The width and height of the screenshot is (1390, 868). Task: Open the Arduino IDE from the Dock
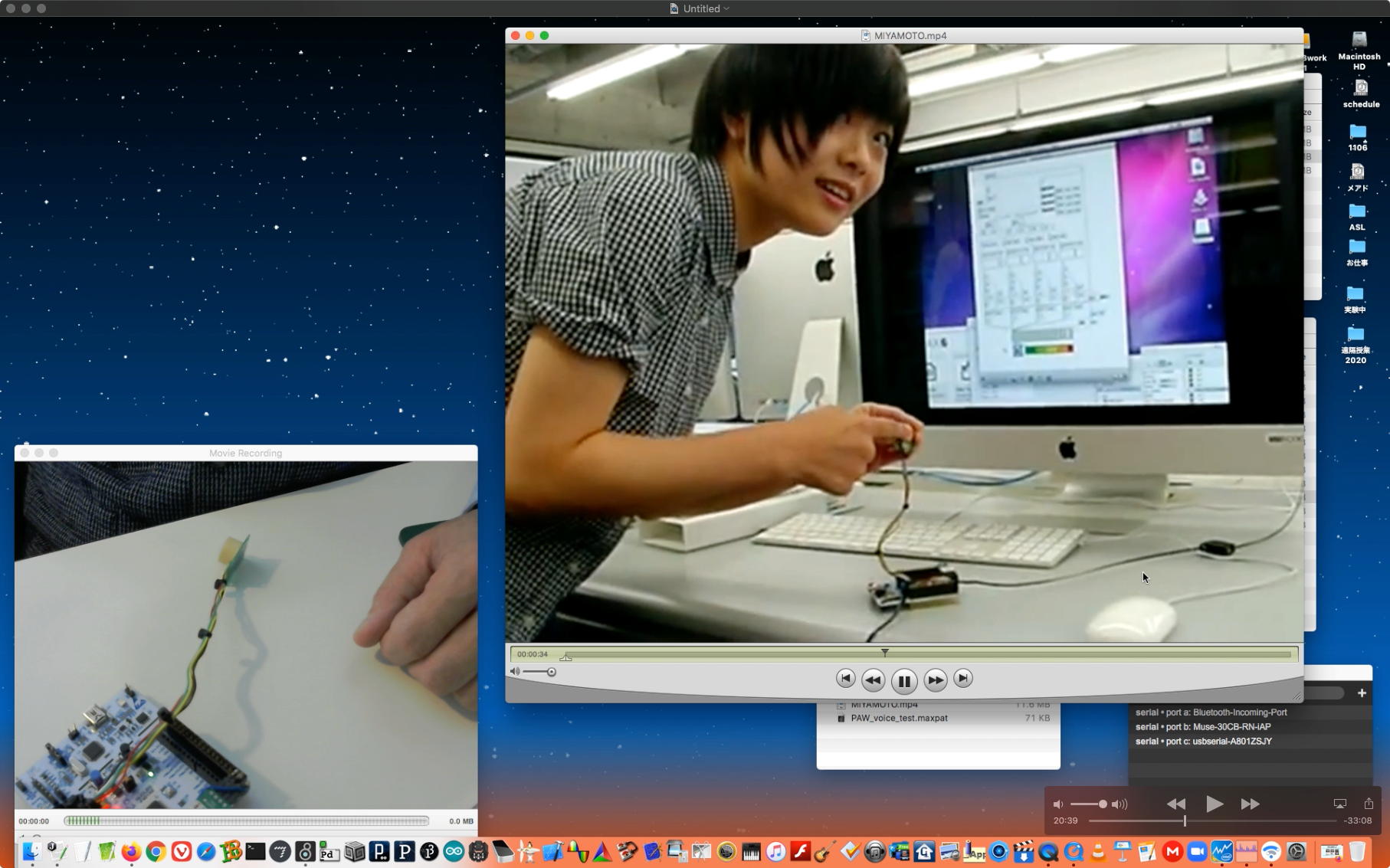pos(454,851)
